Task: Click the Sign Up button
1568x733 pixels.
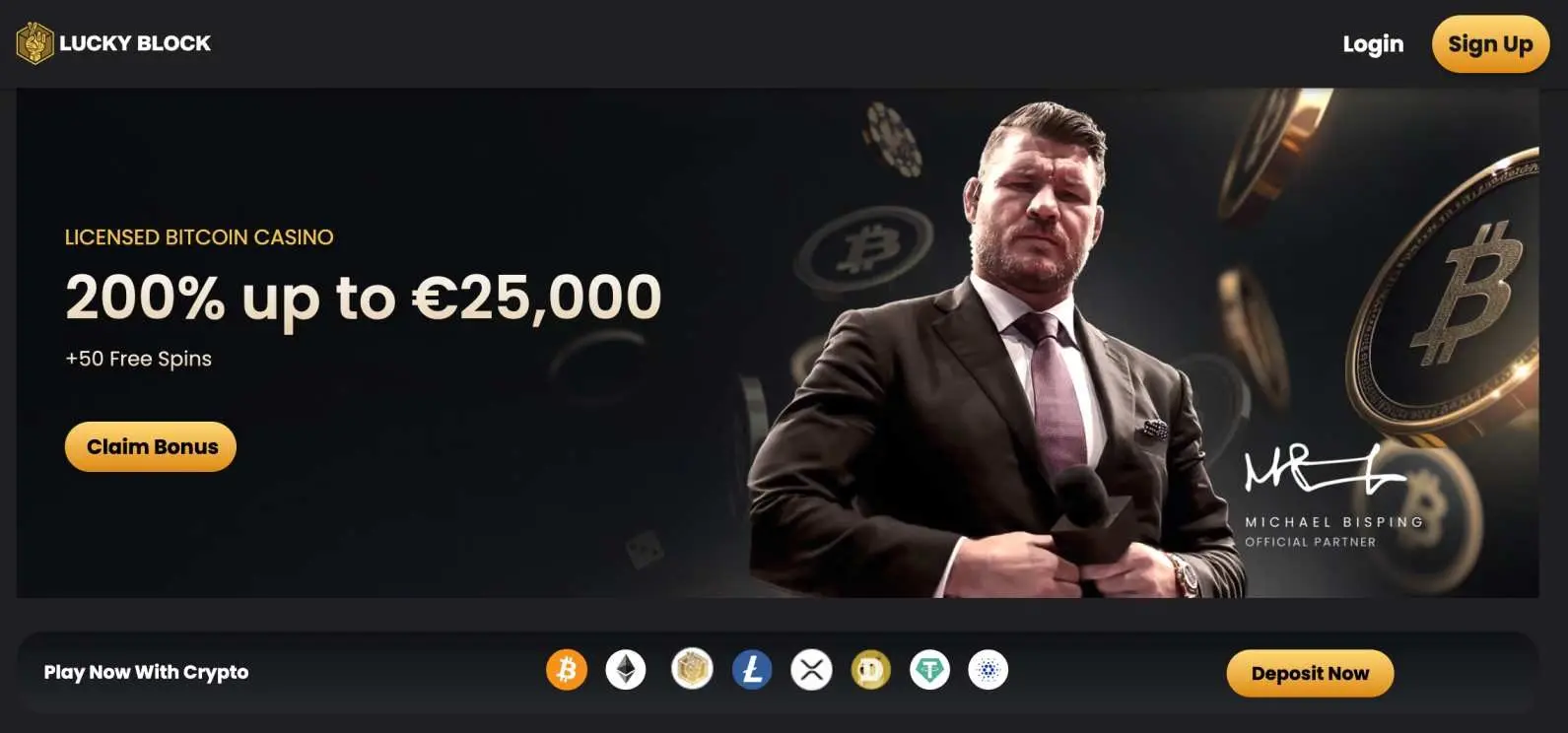Action: point(1490,44)
